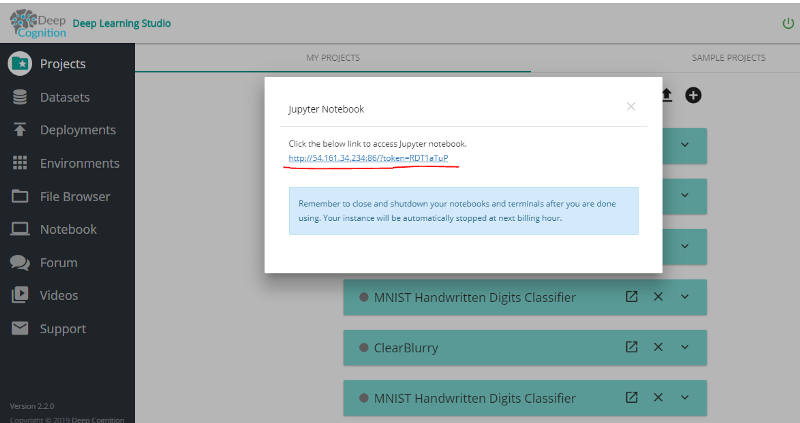Open the Forum from the sidebar

(44, 262)
